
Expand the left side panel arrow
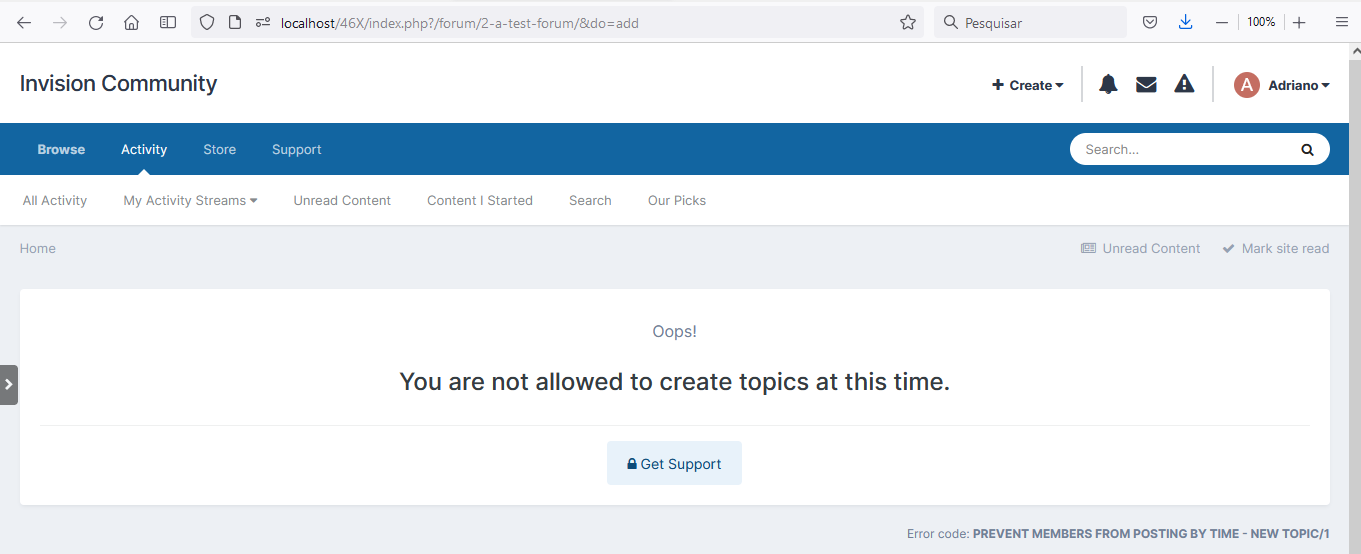click(x=9, y=385)
